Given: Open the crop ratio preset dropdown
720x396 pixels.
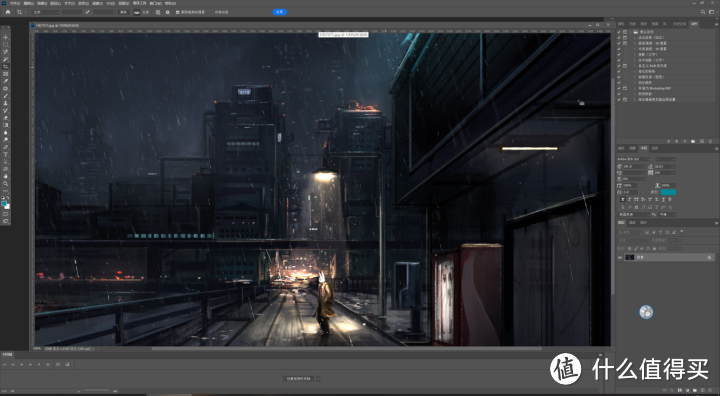Looking at the screenshot, I should pyautogui.click(x=46, y=12).
